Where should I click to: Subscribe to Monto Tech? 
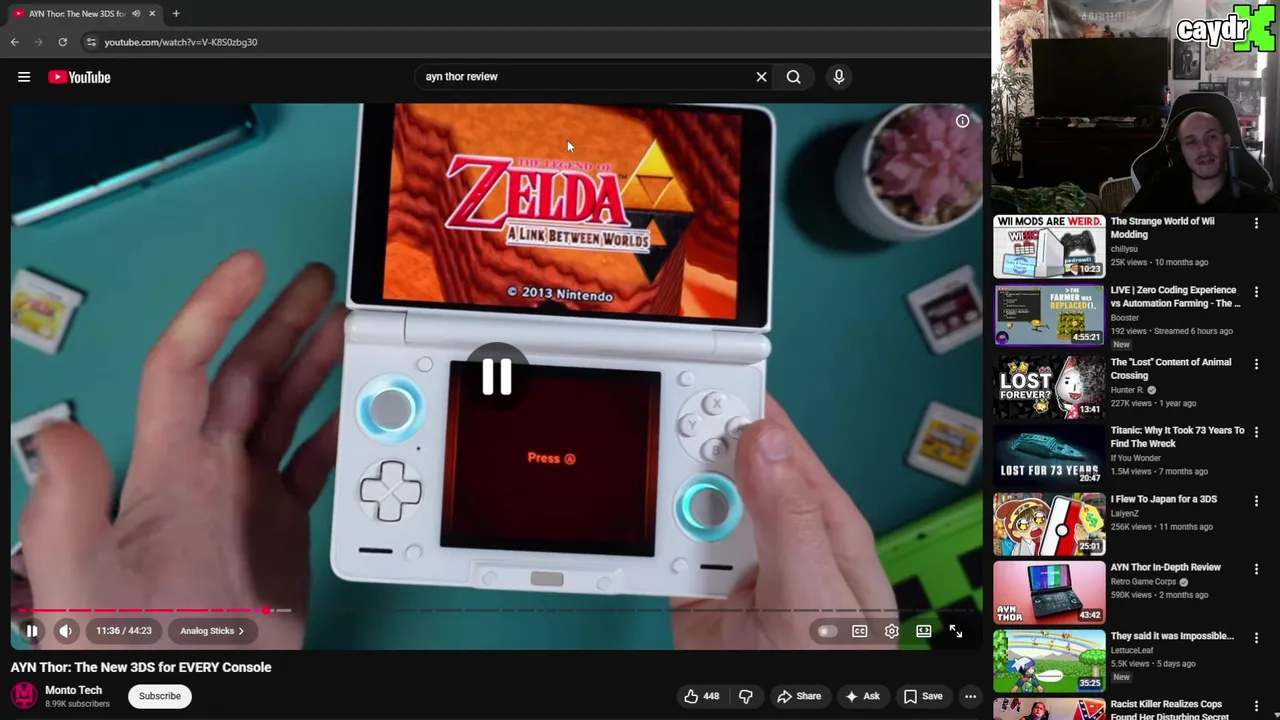click(160, 696)
